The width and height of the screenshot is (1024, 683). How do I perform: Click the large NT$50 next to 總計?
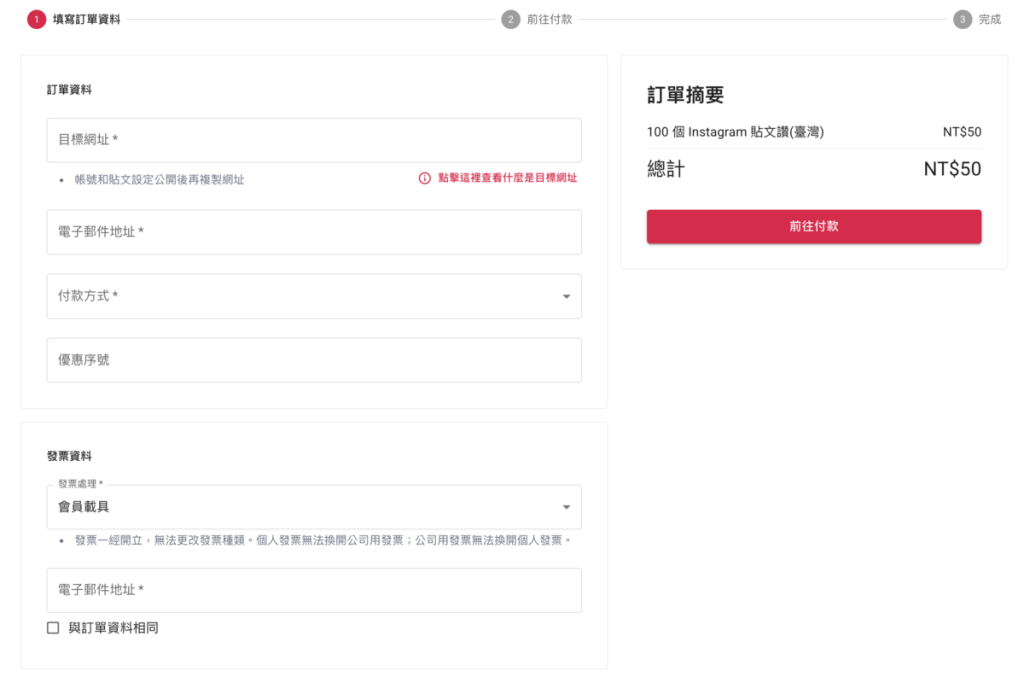[952, 169]
